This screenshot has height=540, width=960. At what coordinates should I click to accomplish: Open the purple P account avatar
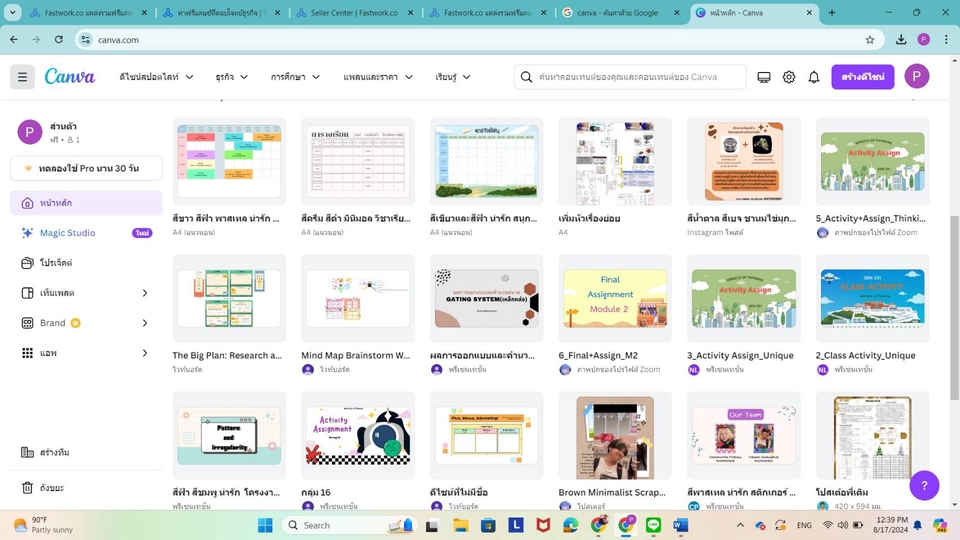point(917,77)
